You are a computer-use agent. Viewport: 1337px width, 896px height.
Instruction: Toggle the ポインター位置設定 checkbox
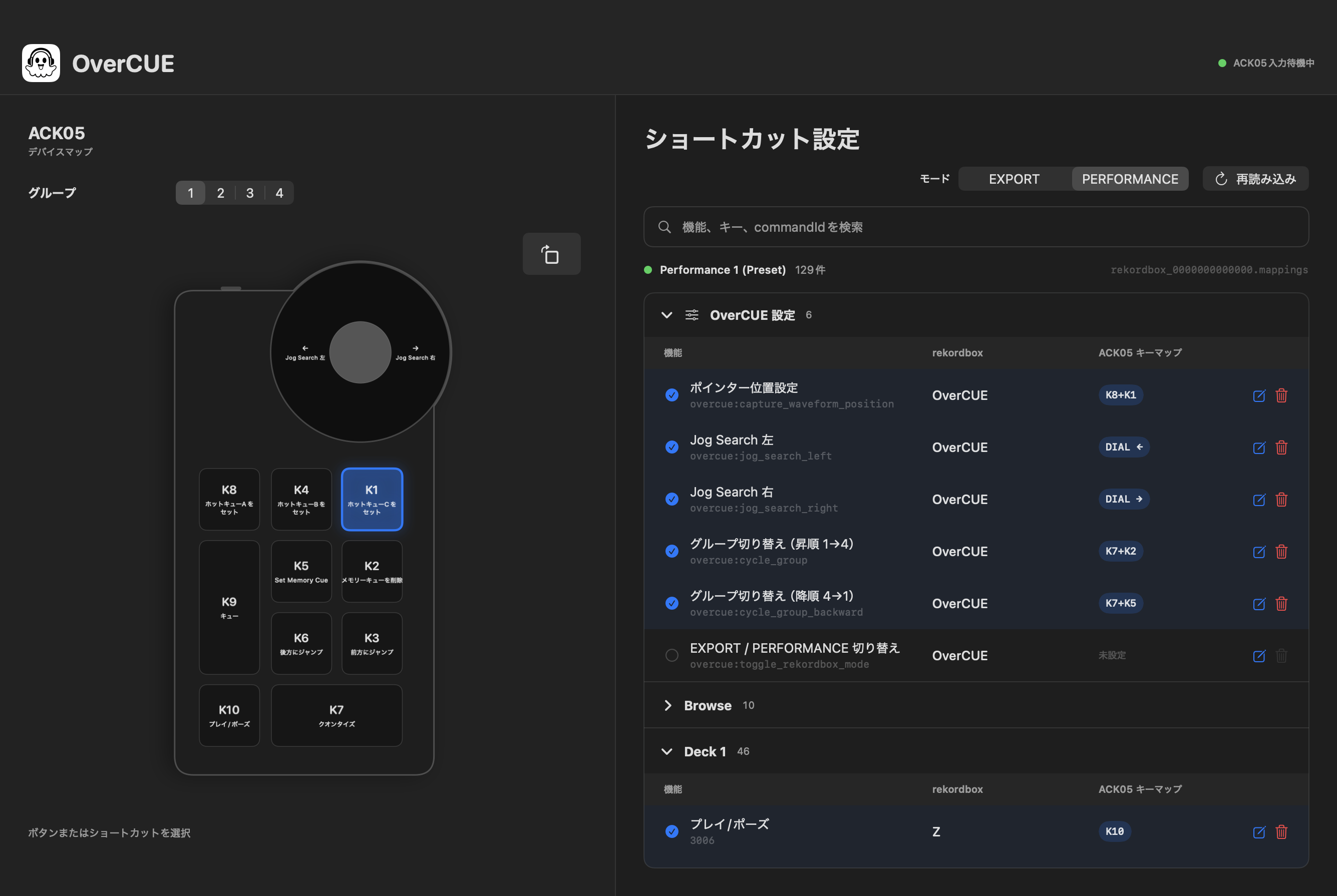pos(672,395)
